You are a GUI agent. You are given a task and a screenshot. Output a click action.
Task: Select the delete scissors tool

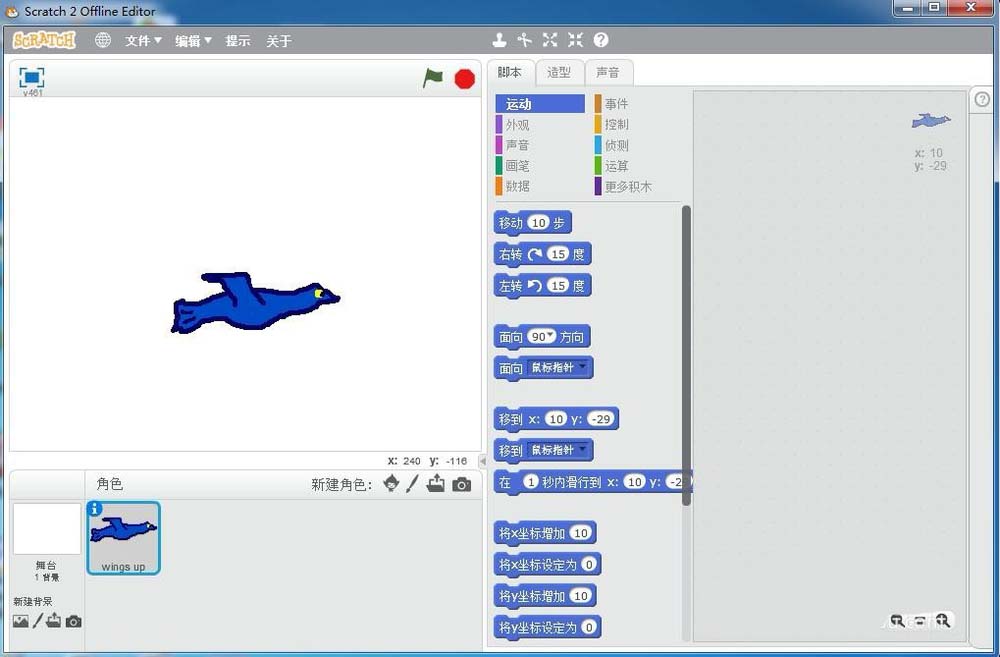(x=525, y=40)
